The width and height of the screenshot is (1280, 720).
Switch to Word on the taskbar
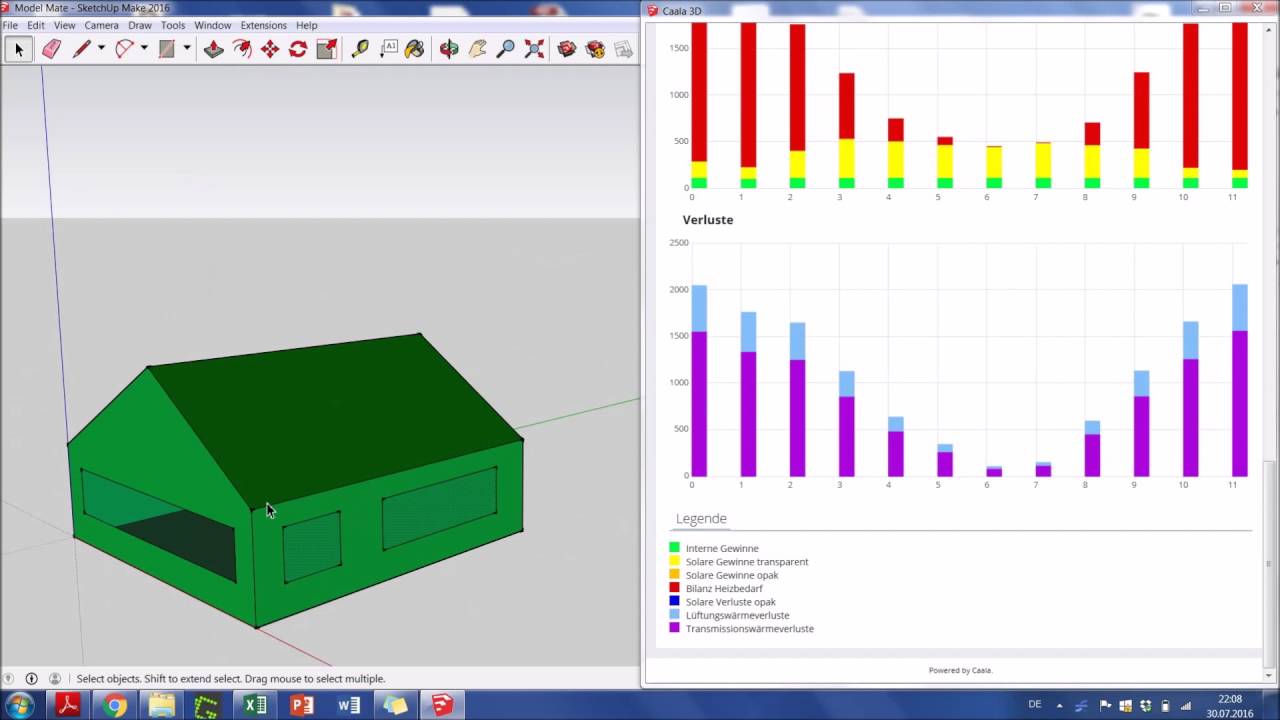tap(348, 705)
